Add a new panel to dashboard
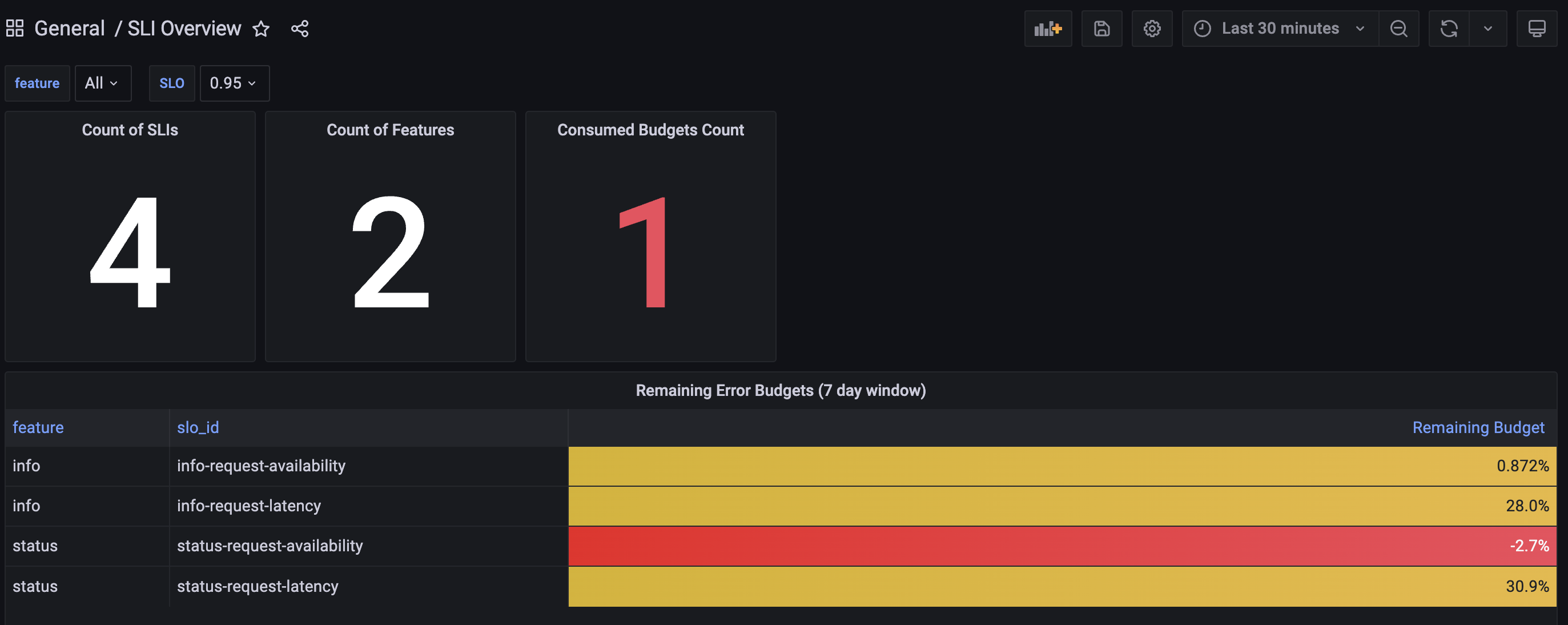1568x625 pixels. tap(1048, 29)
